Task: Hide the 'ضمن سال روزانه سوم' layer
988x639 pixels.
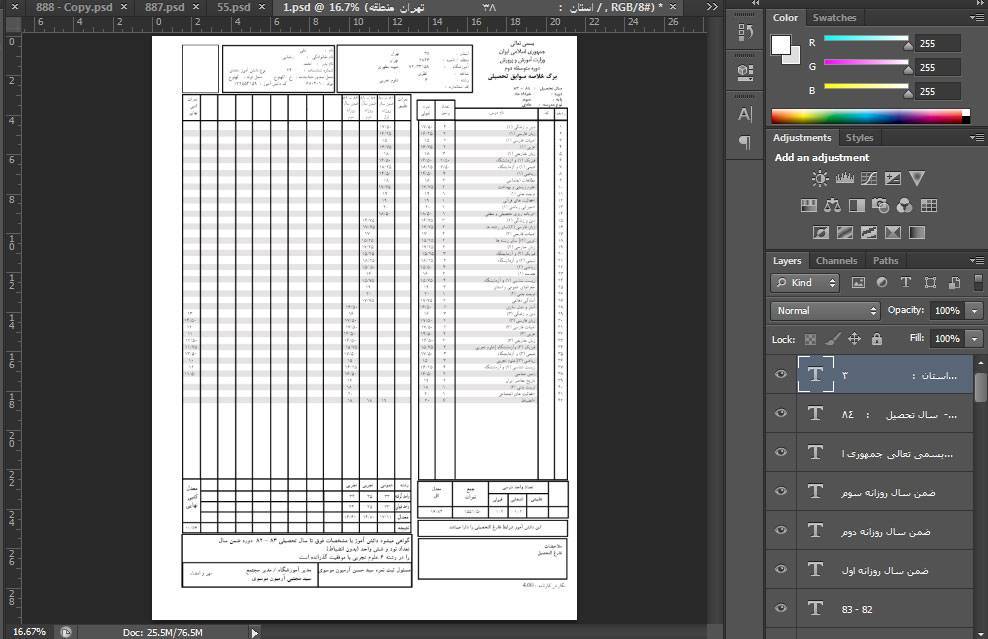Action: coord(781,492)
